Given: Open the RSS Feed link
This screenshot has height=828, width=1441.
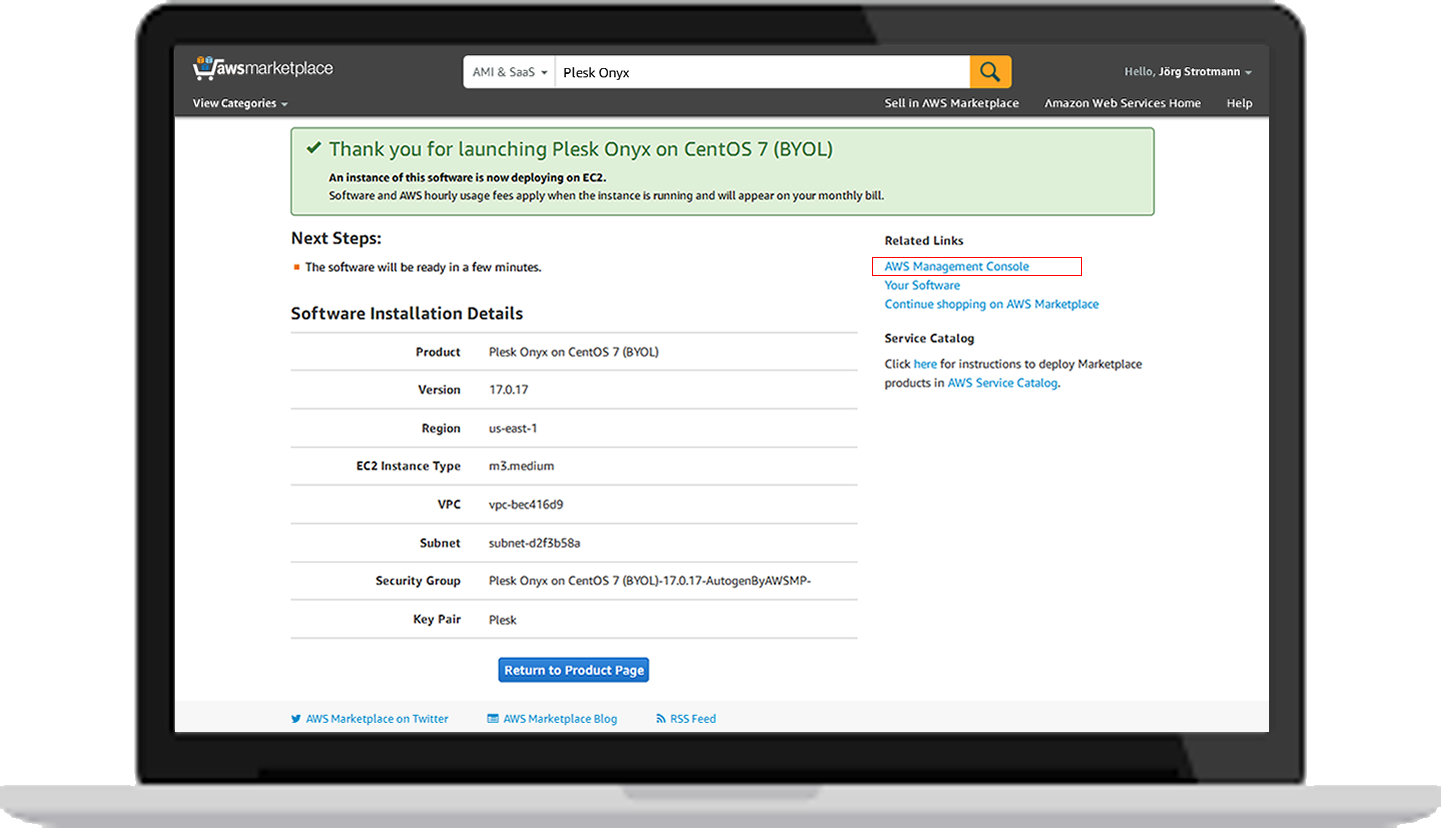Looking at the screenshot, I should pyautogui.click(x=693, y=719).
